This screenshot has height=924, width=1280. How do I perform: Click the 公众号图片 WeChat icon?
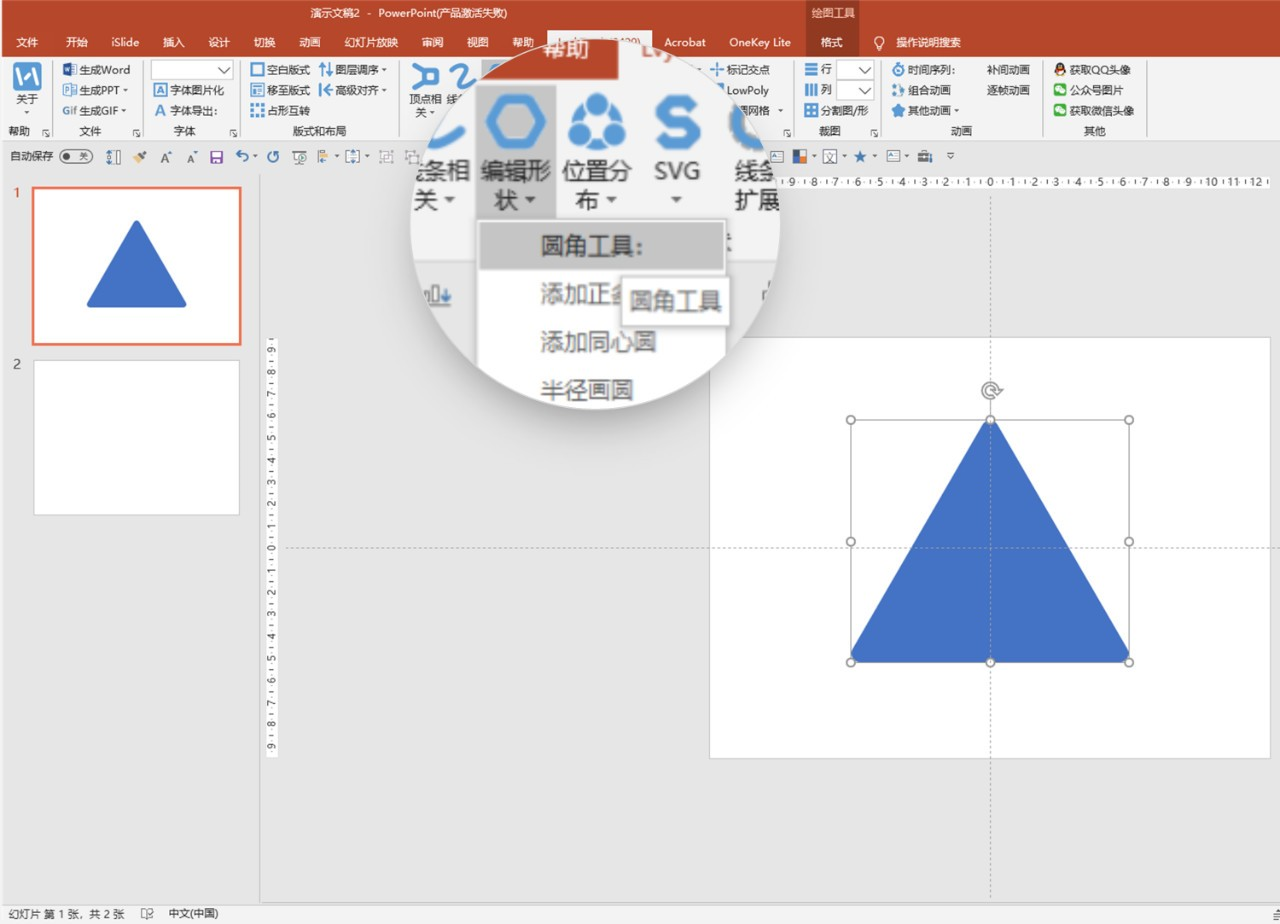point(1060,90)
